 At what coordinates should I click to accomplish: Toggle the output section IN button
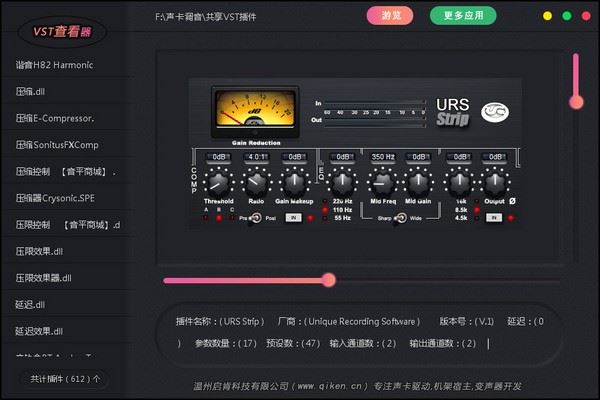(x=494, y=216)
